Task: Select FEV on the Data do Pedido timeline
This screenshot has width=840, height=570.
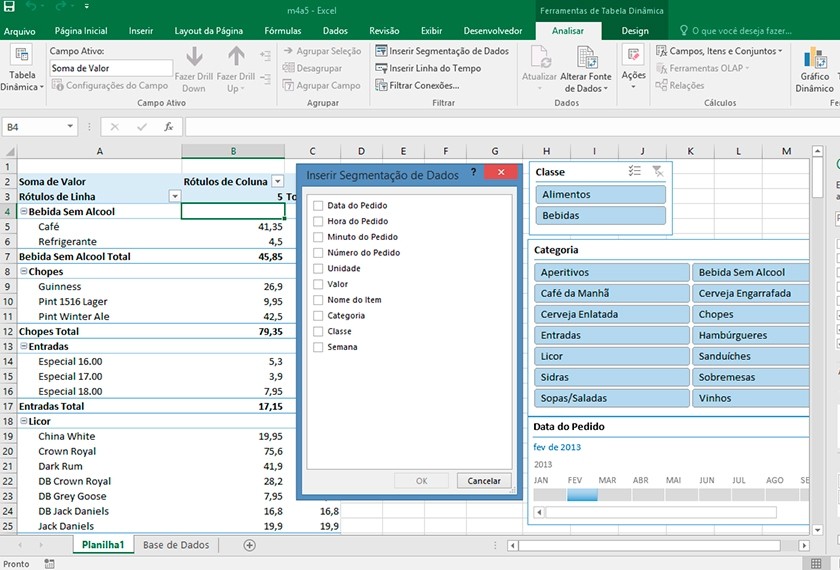Action: tap(581, 494)
